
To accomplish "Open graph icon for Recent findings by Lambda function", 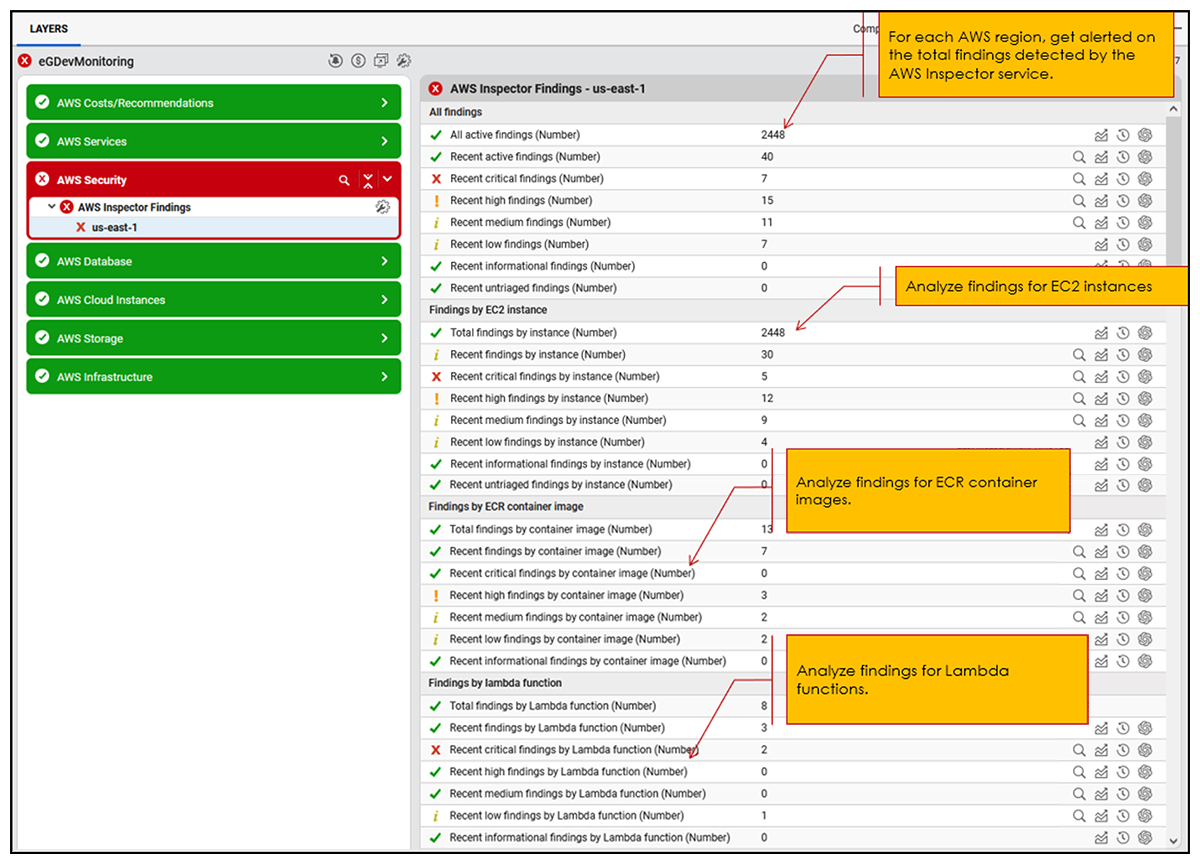I will [1101, 728].
